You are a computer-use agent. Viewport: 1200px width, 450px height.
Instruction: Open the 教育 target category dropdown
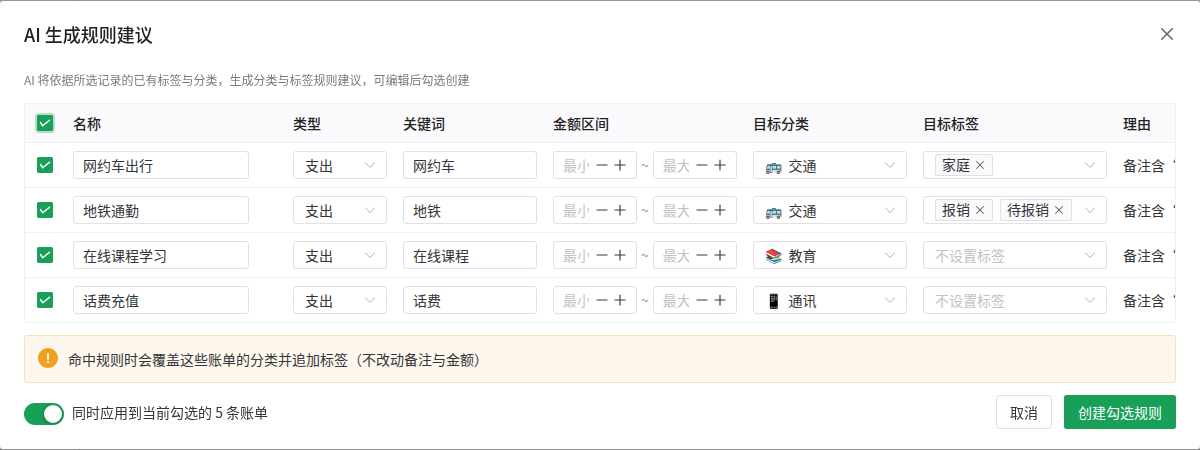tap(830, 255)
